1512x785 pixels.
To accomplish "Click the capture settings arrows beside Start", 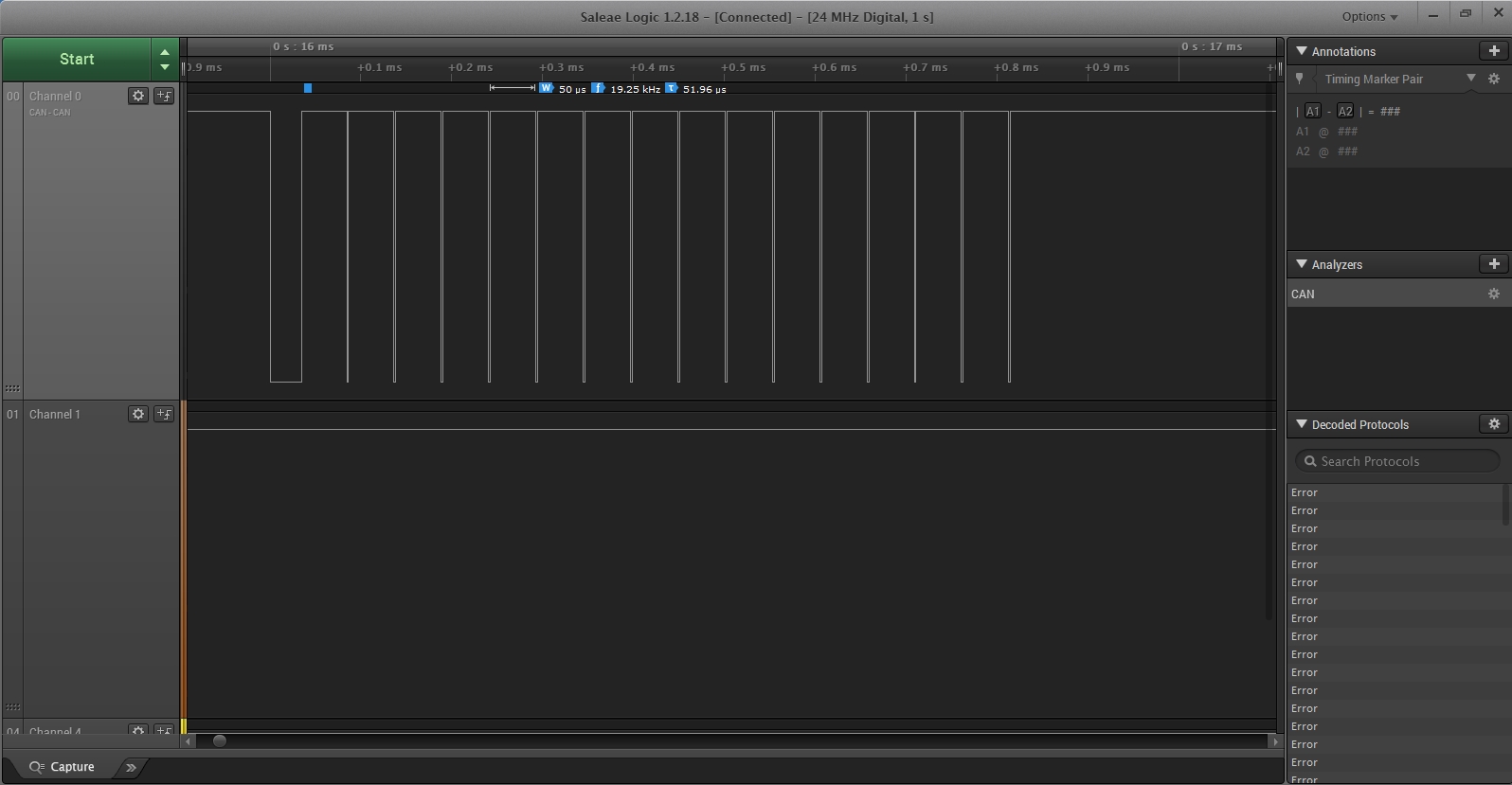I will coord(165,60).
